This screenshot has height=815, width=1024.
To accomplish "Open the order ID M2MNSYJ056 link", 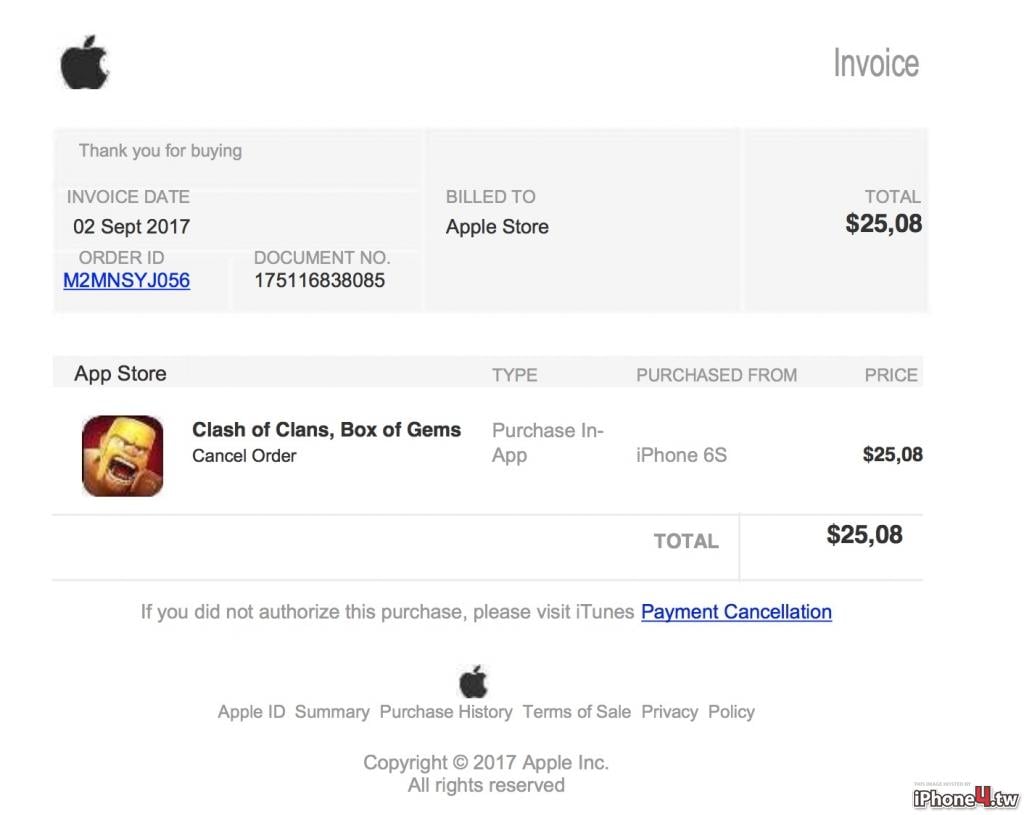I will tap(127, 280).
